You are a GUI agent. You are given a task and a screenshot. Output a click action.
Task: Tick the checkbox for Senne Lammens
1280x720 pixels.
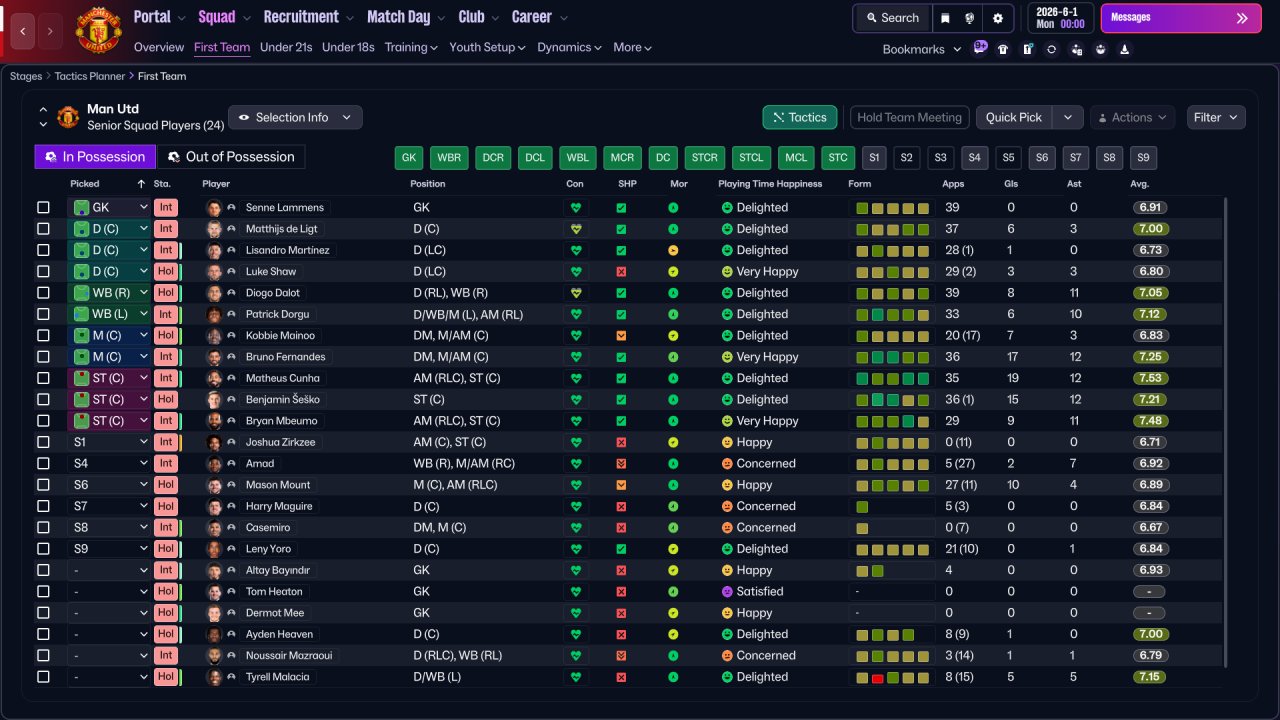[x=43, y=208]
